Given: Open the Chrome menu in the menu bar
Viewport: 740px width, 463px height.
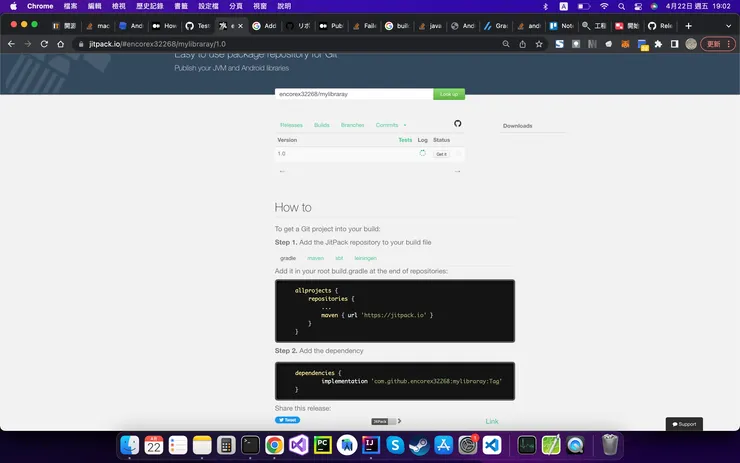Looking at the screenshot, I should (40, 6).
